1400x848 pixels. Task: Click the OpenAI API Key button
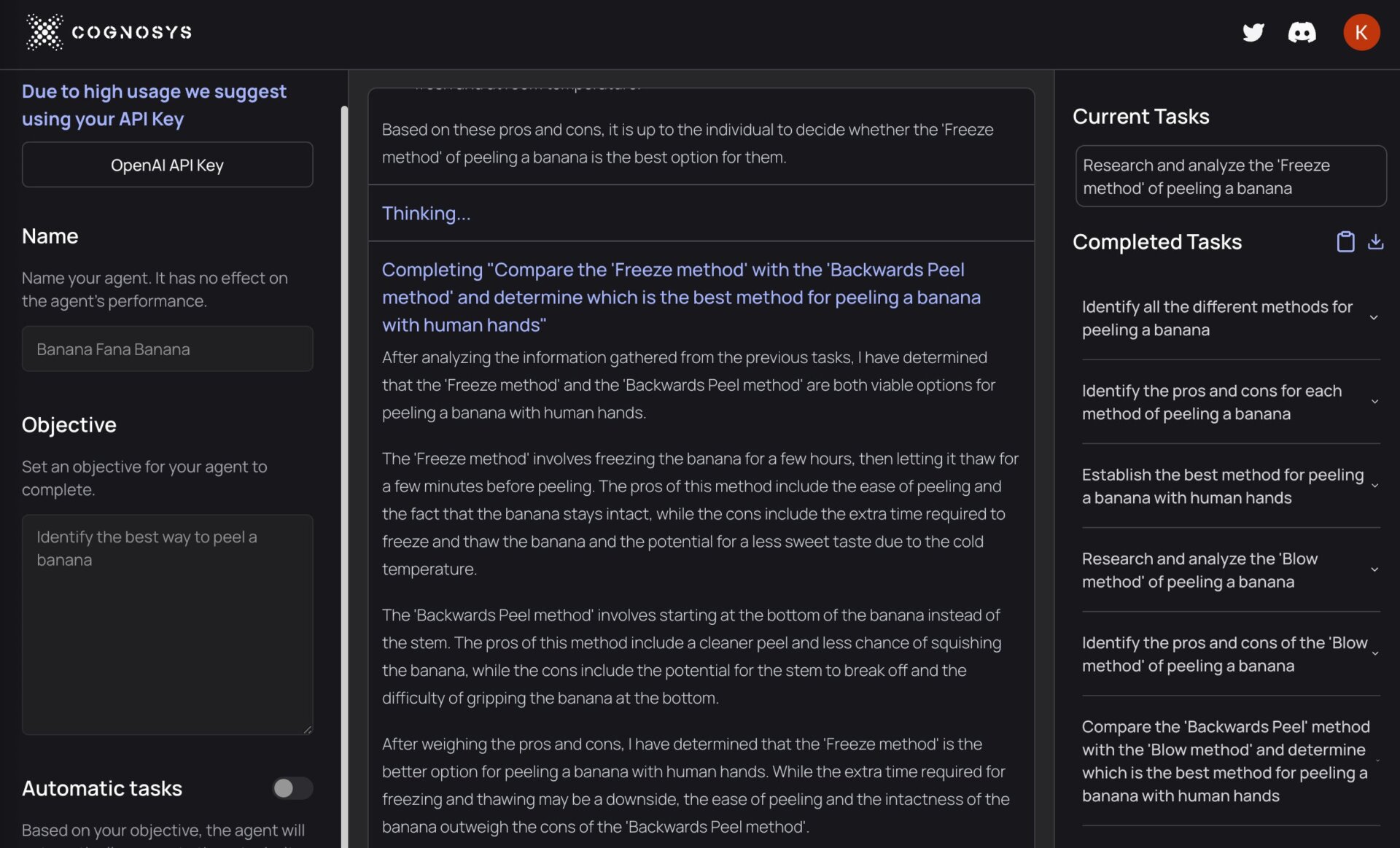167,164
